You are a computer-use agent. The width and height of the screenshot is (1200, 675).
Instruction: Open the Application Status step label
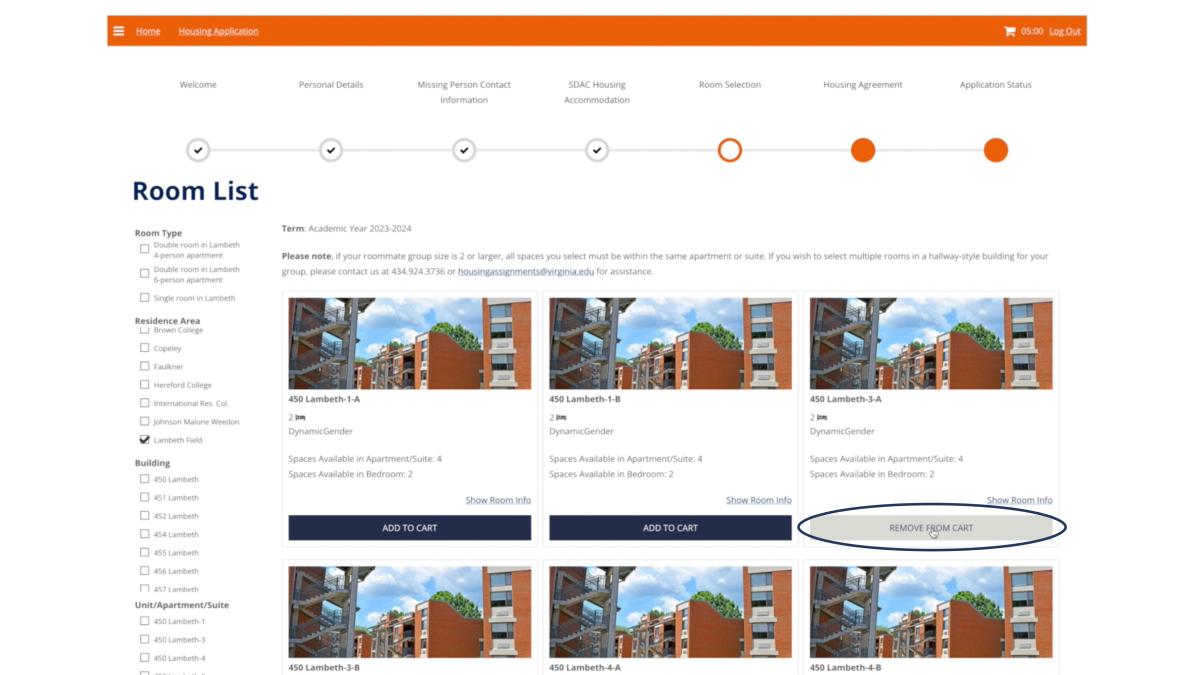(996, 85)
